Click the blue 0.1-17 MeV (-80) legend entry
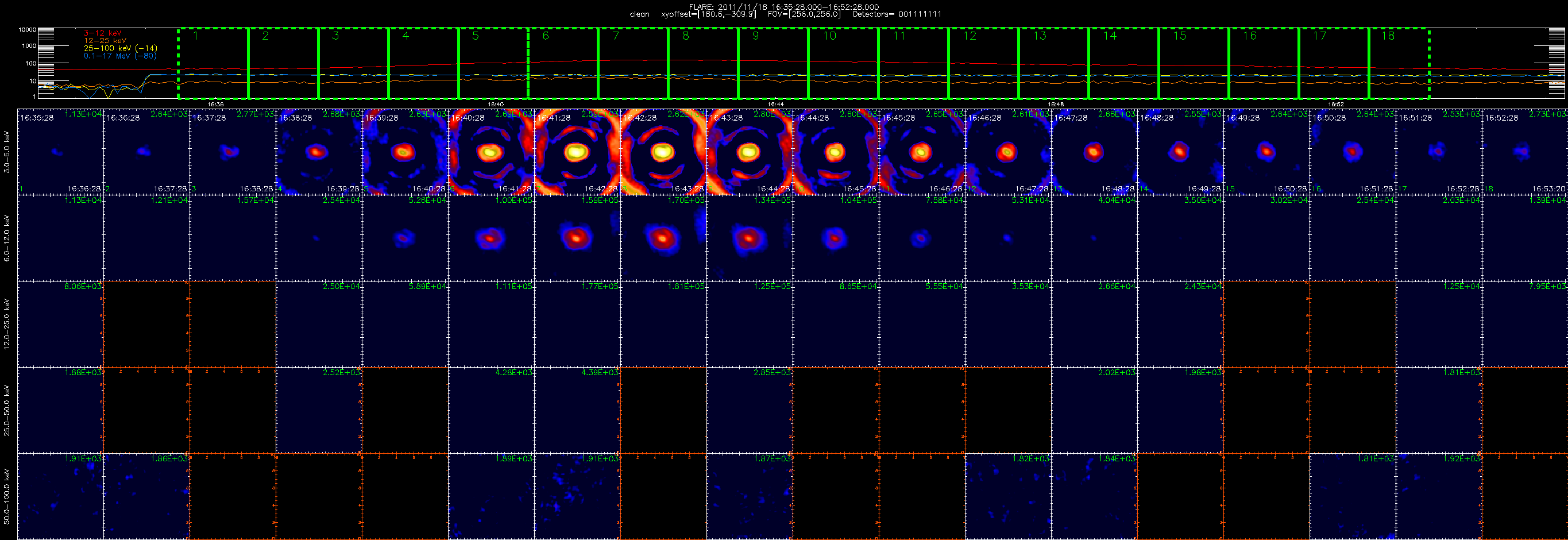The height and width of the screenshot is (540, 1568). coord(120,56)
